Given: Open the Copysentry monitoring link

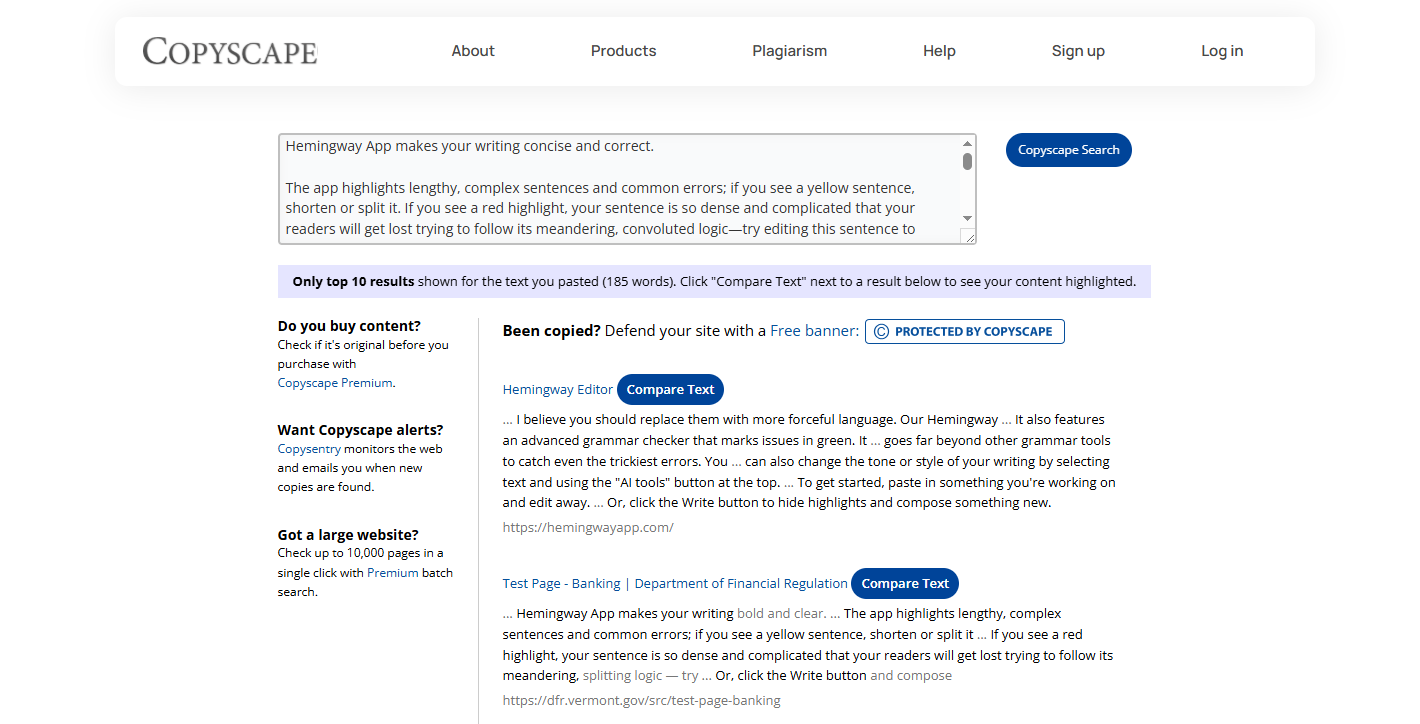Looking at the screenshot, I should [x=308, y=448].
